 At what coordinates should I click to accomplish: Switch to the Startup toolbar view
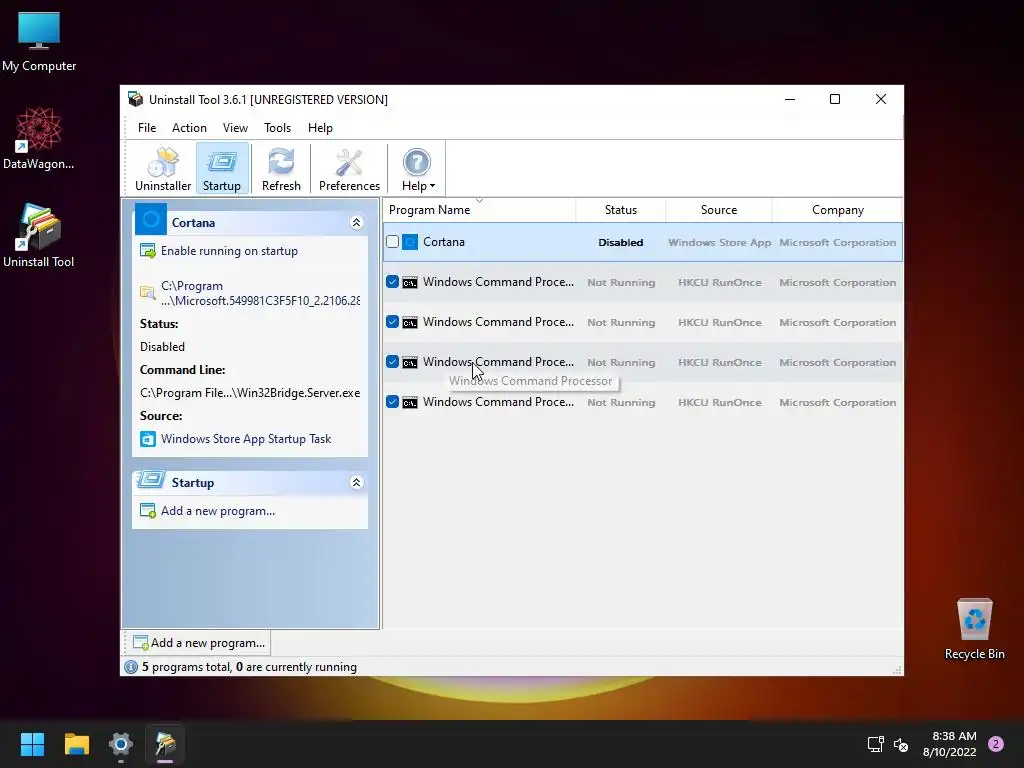coord(222,169)
